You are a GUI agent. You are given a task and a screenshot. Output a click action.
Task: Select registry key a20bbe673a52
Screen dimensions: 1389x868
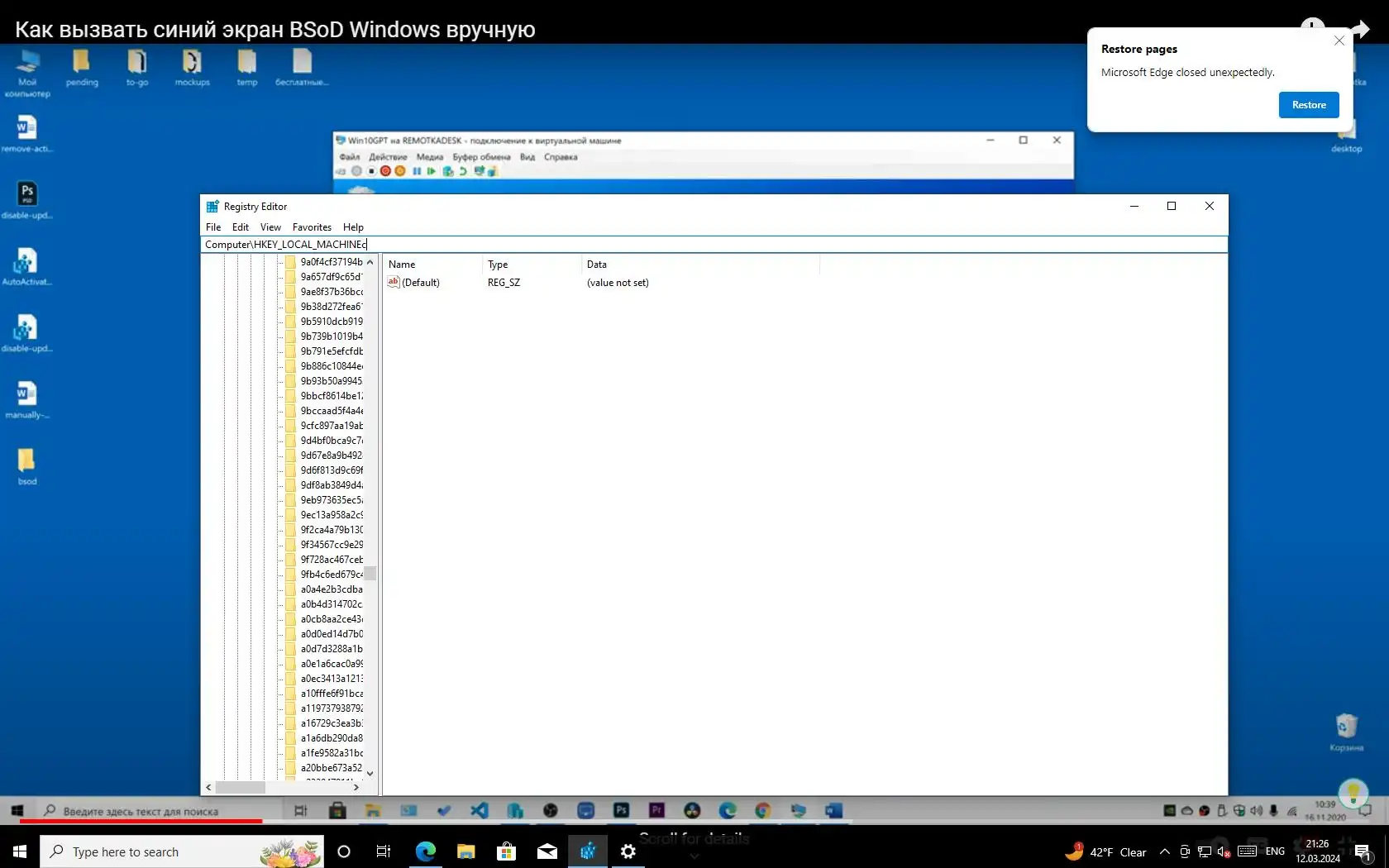(324, 768)
